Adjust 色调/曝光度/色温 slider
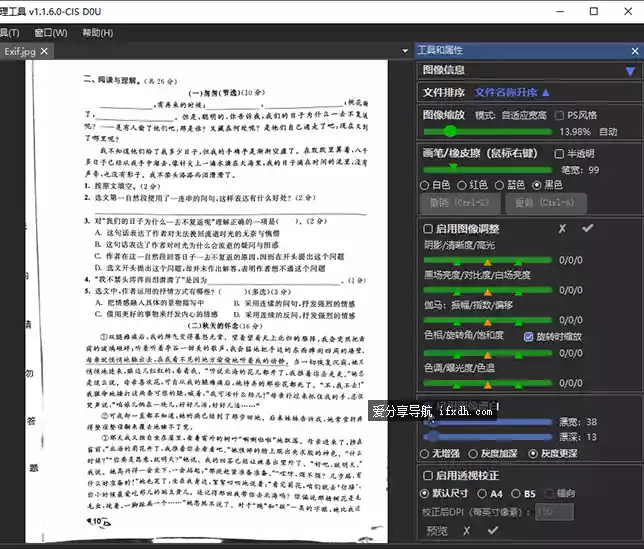The height and width of the screenshot is (549, 644). point(488,384)
